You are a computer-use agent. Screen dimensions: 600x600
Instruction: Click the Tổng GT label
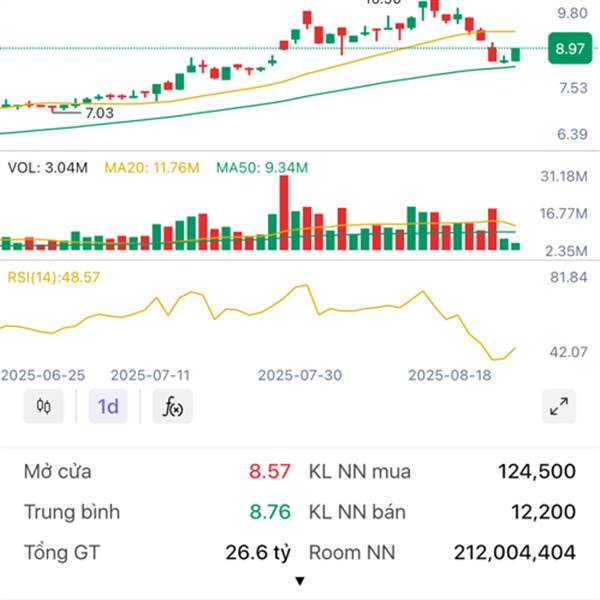(x=62, y=553)
